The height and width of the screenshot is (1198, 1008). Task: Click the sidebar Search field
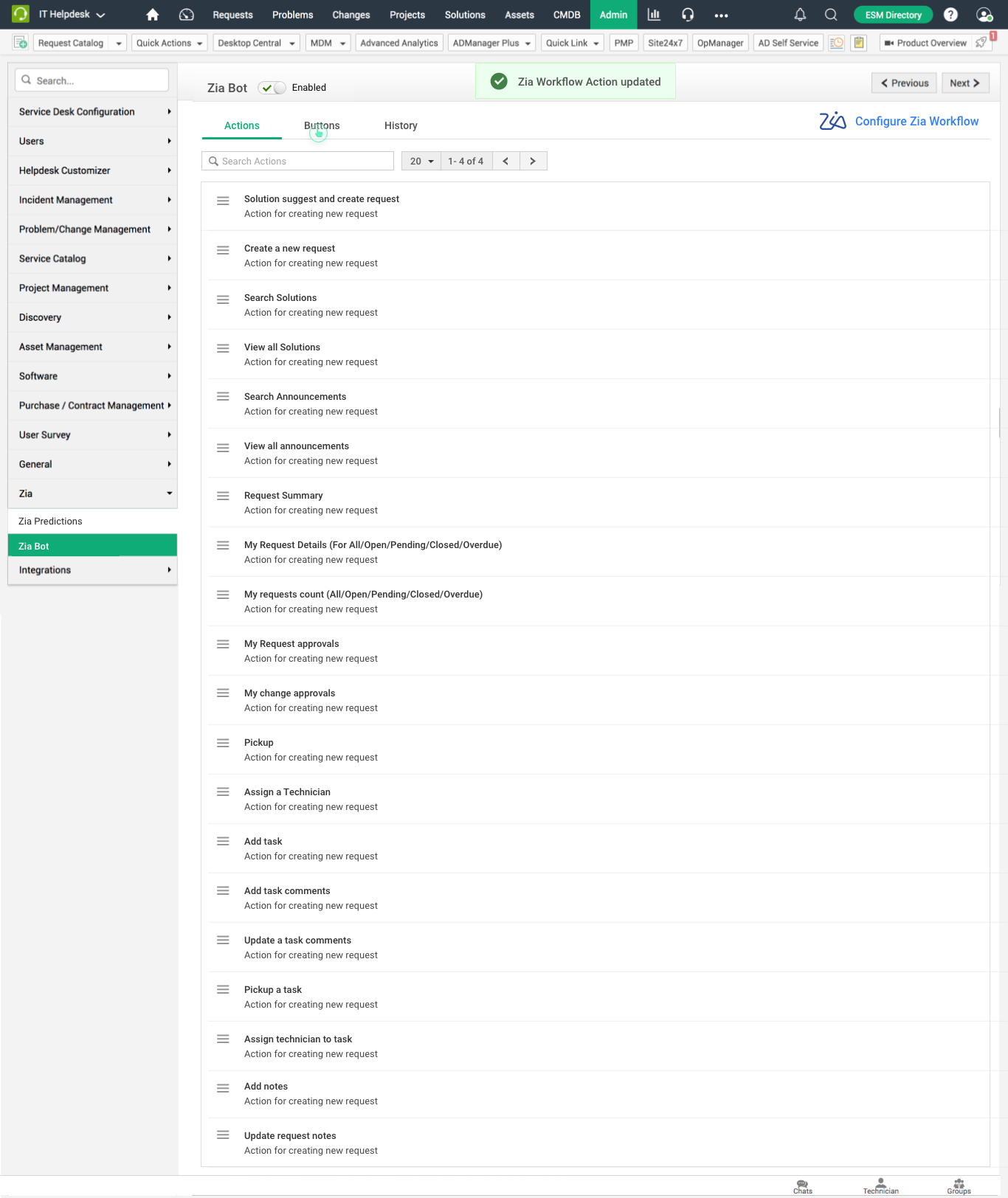92,80
